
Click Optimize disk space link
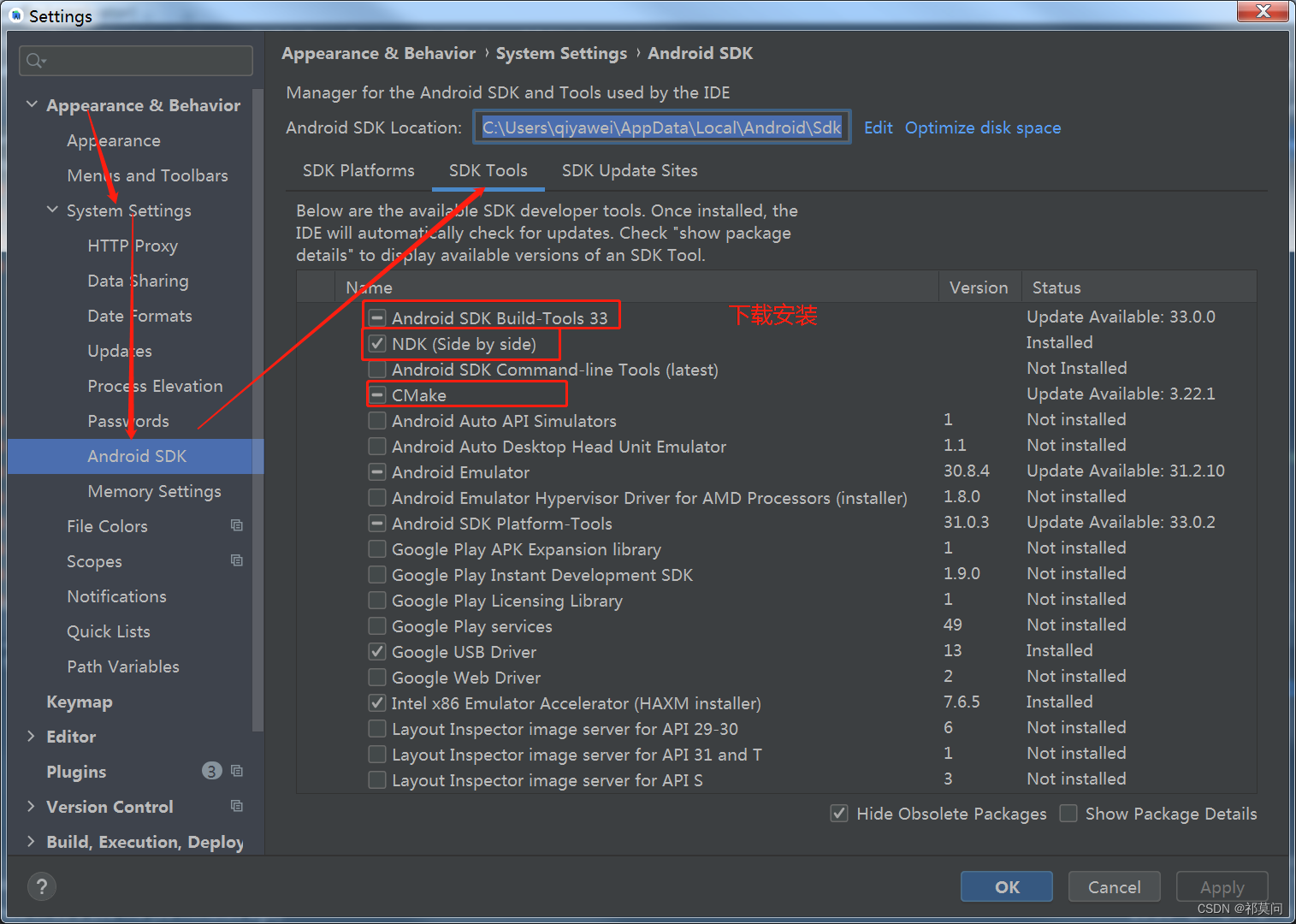click(x=983, y=127)
